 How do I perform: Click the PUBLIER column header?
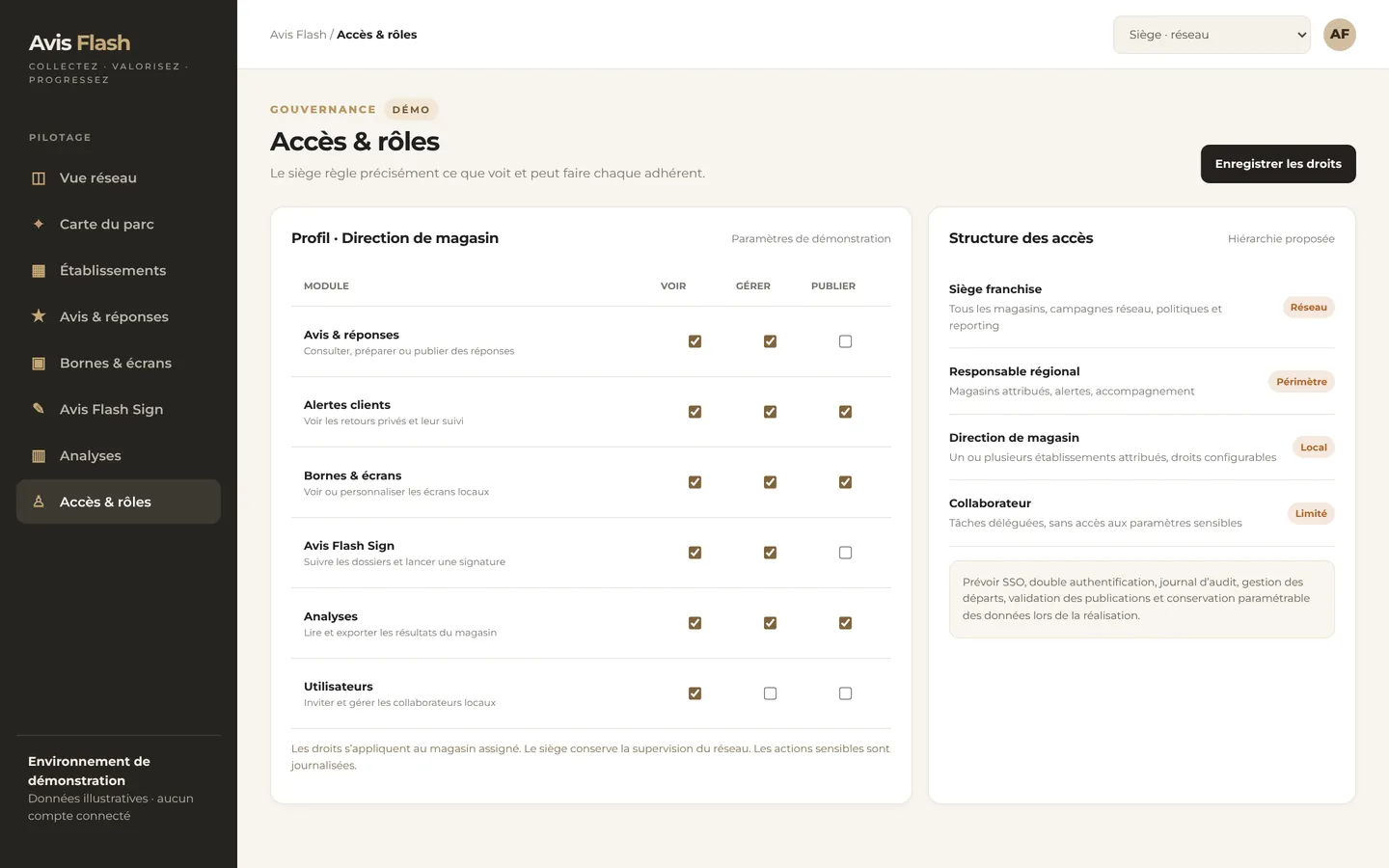(x=833, y=286)
